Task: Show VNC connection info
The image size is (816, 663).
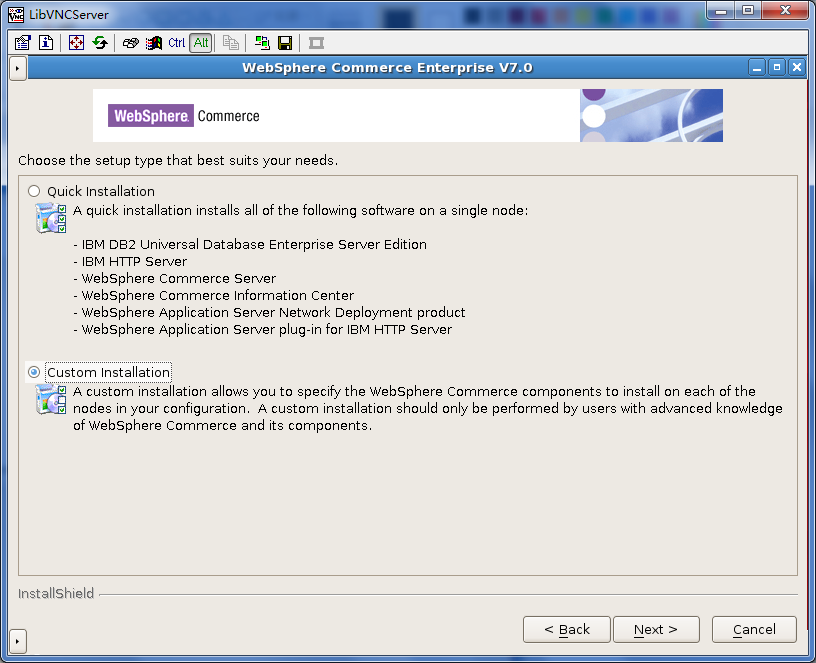Action: [46, 43]
